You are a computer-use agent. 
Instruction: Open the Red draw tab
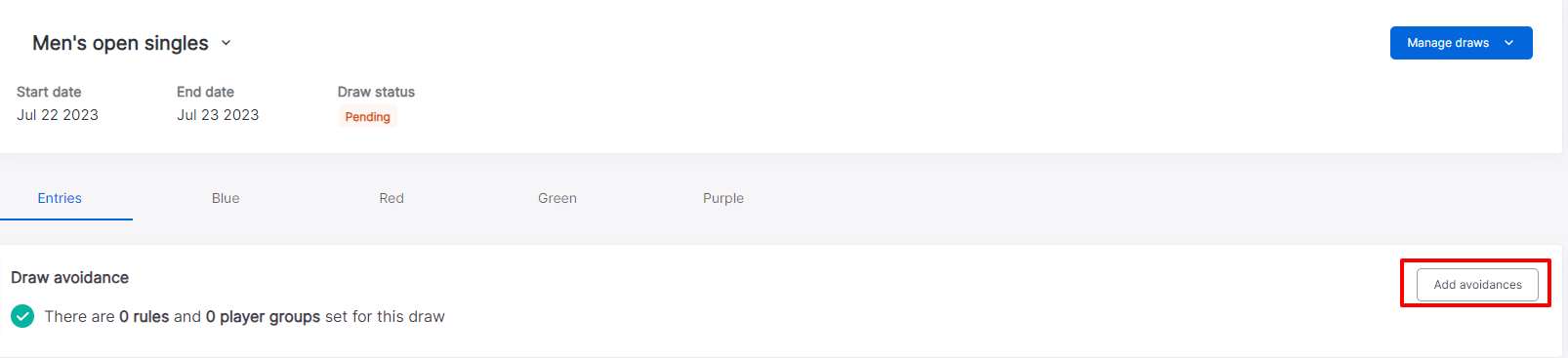pyautogui.click(x=392, y=198)
